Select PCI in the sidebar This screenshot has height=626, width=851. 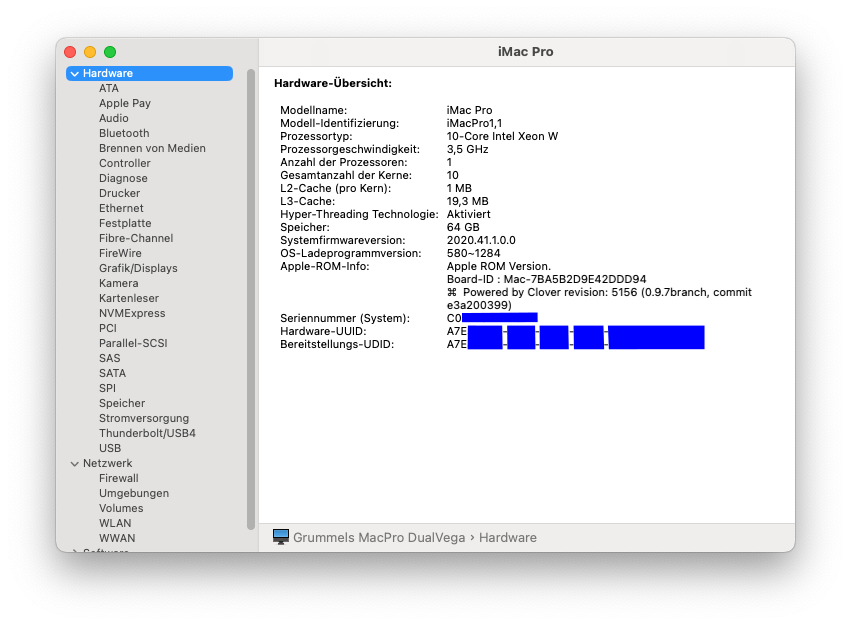point(107,328)
